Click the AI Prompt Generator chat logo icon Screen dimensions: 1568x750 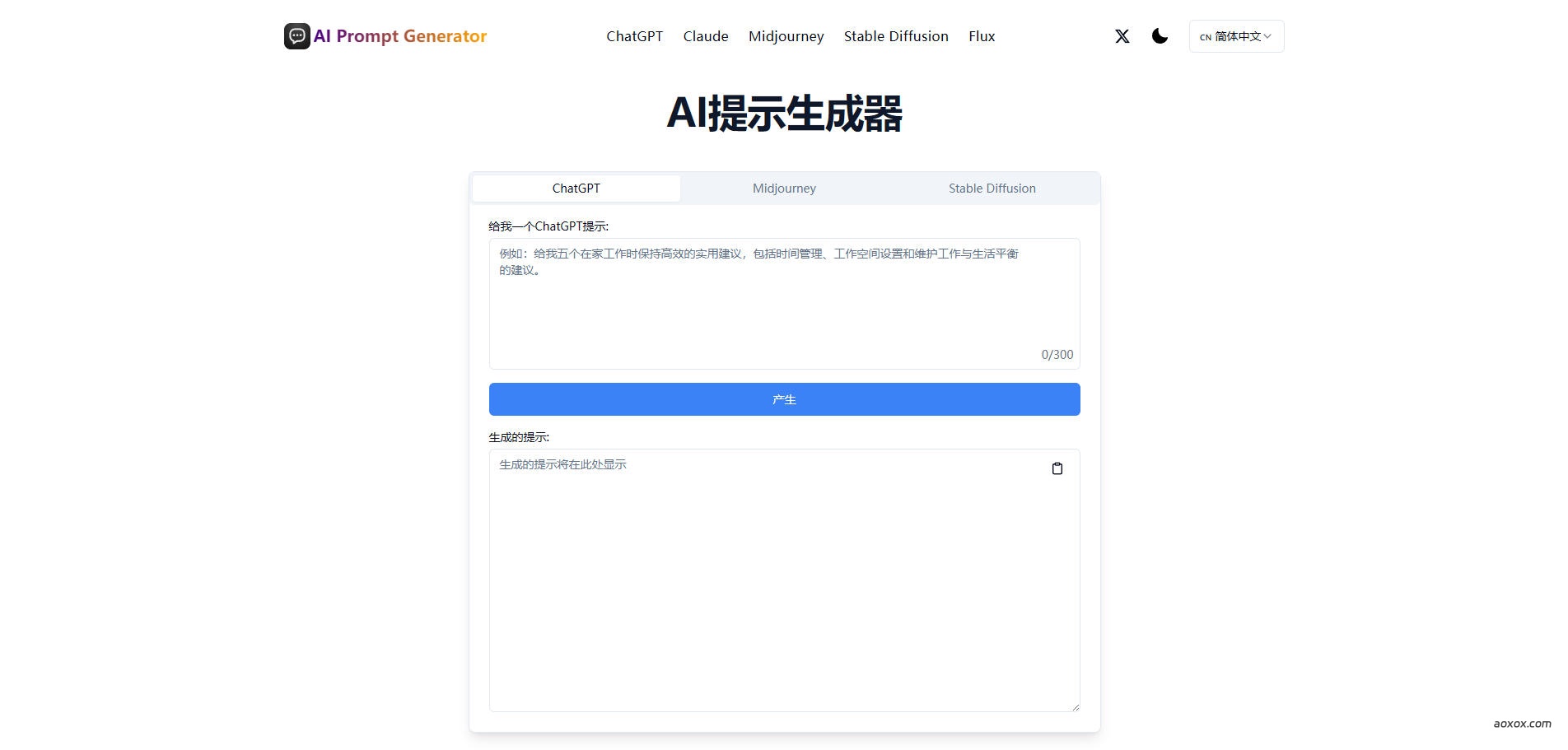[x=297, y=36]
